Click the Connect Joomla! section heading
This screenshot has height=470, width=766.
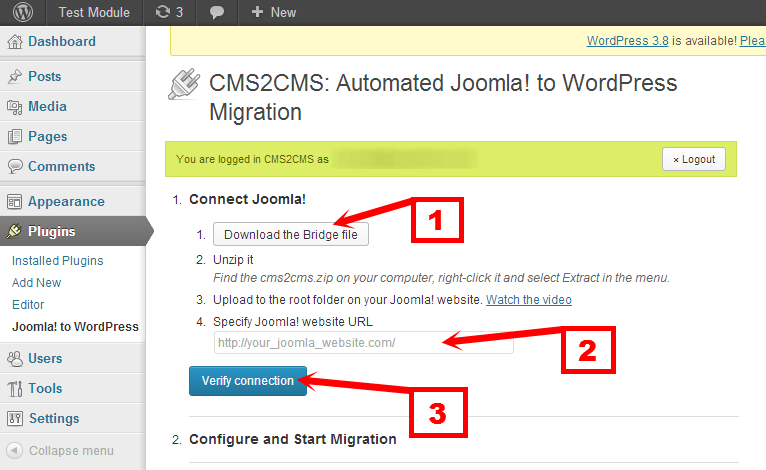click(x=248, y=199)
